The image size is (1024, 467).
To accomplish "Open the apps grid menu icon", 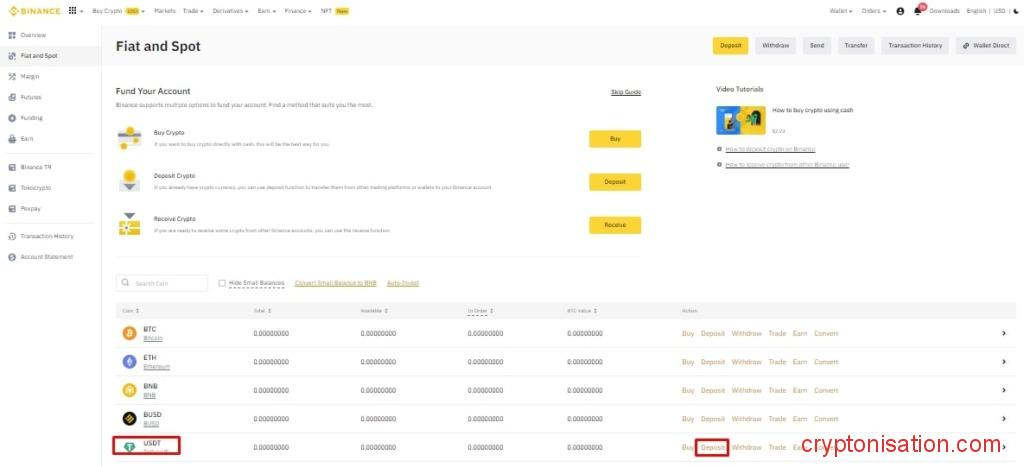I will click(73, 10).
